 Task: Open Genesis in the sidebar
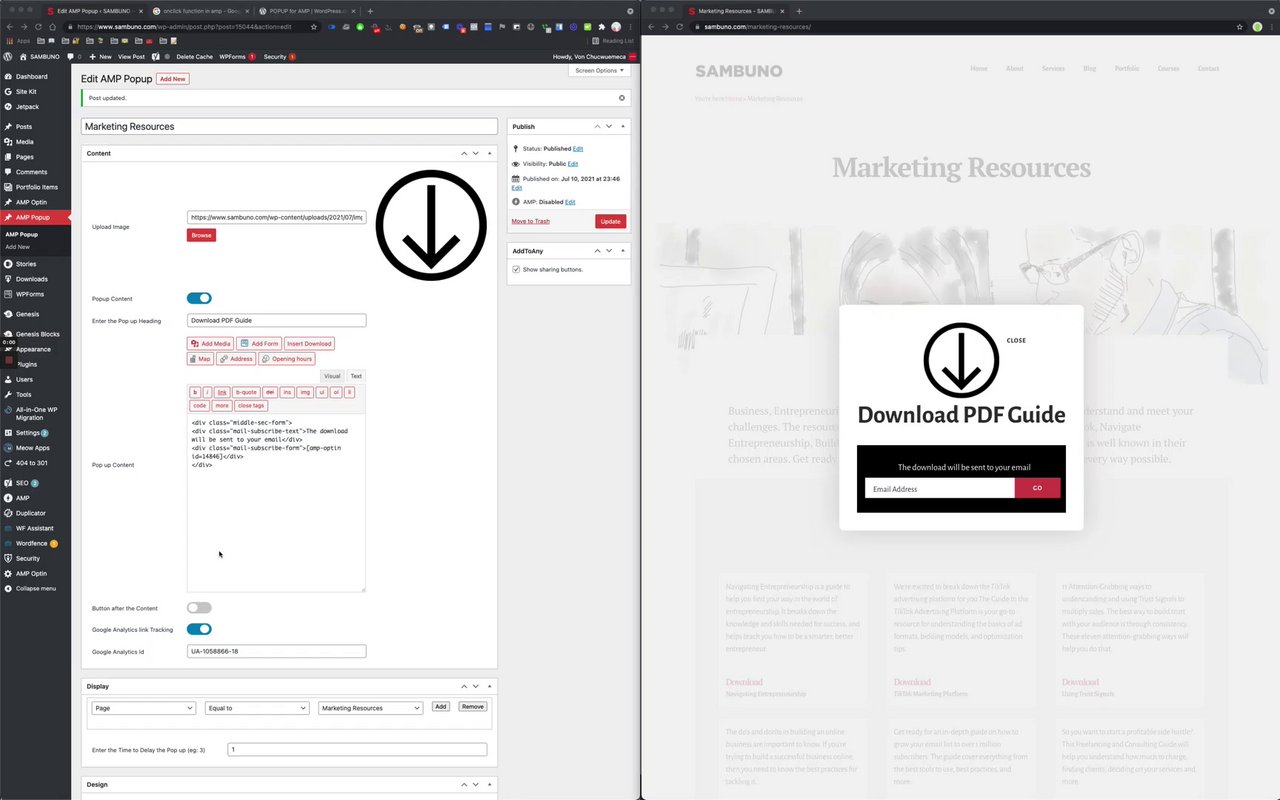click(27, 314)
